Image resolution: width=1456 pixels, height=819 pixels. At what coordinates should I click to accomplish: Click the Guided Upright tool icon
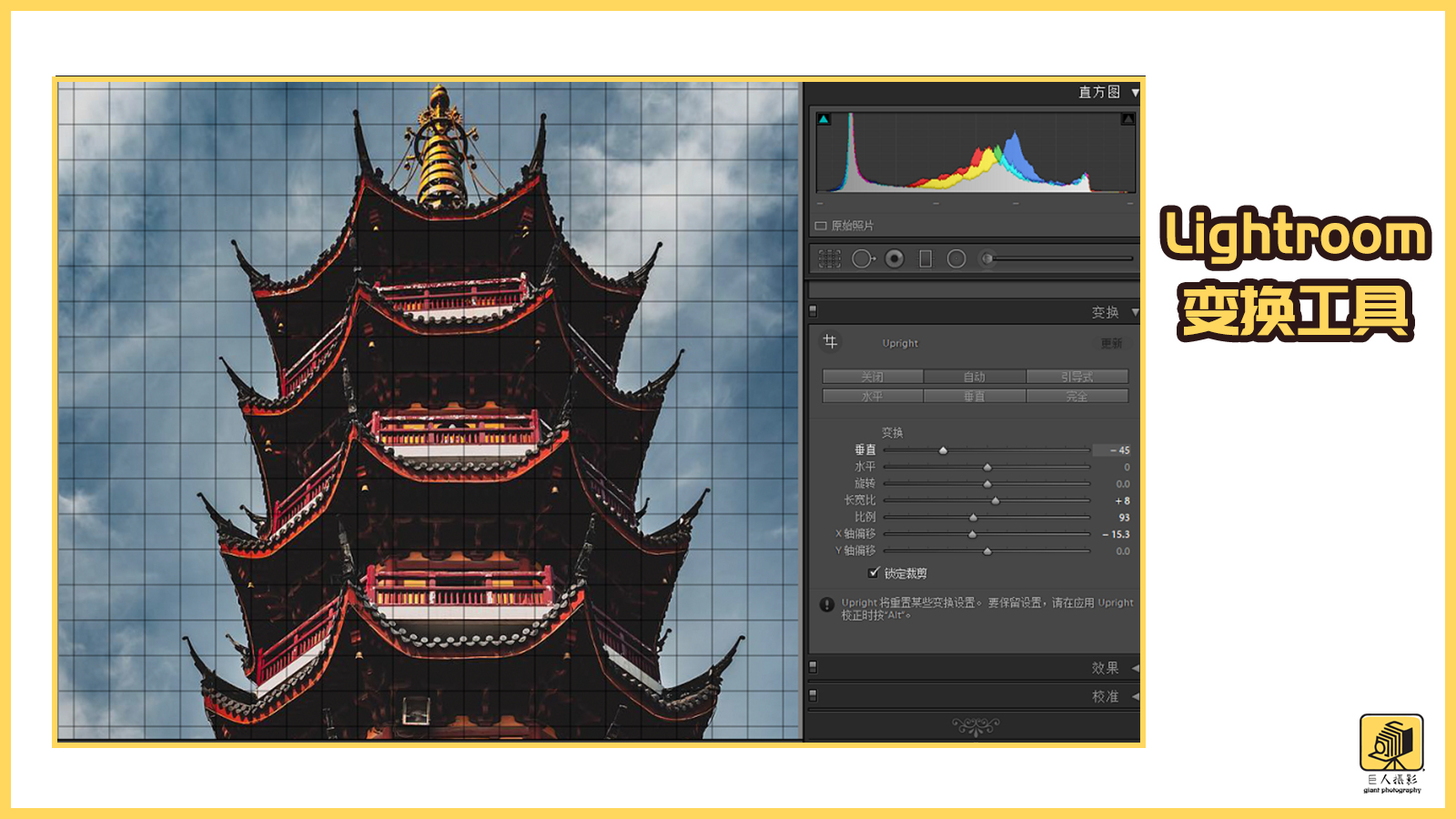pyautogui.click(x=830, y=342)
